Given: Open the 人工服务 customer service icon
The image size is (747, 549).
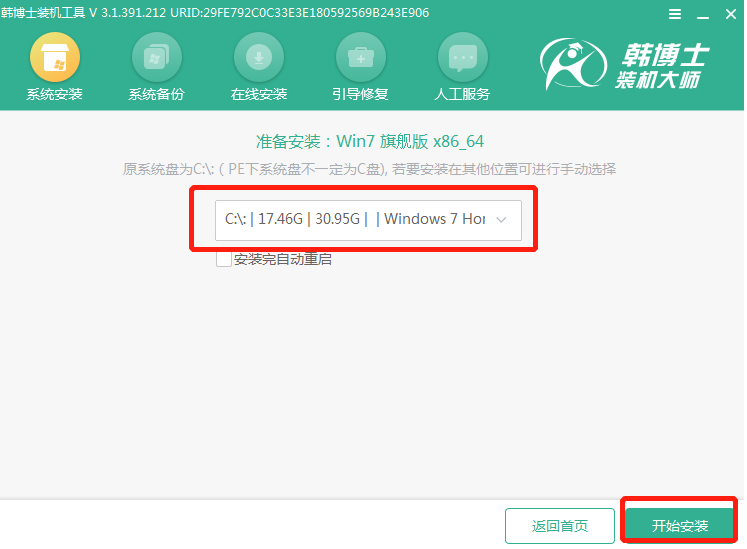Looking at the screenshot, I should [x=462, y=58].
